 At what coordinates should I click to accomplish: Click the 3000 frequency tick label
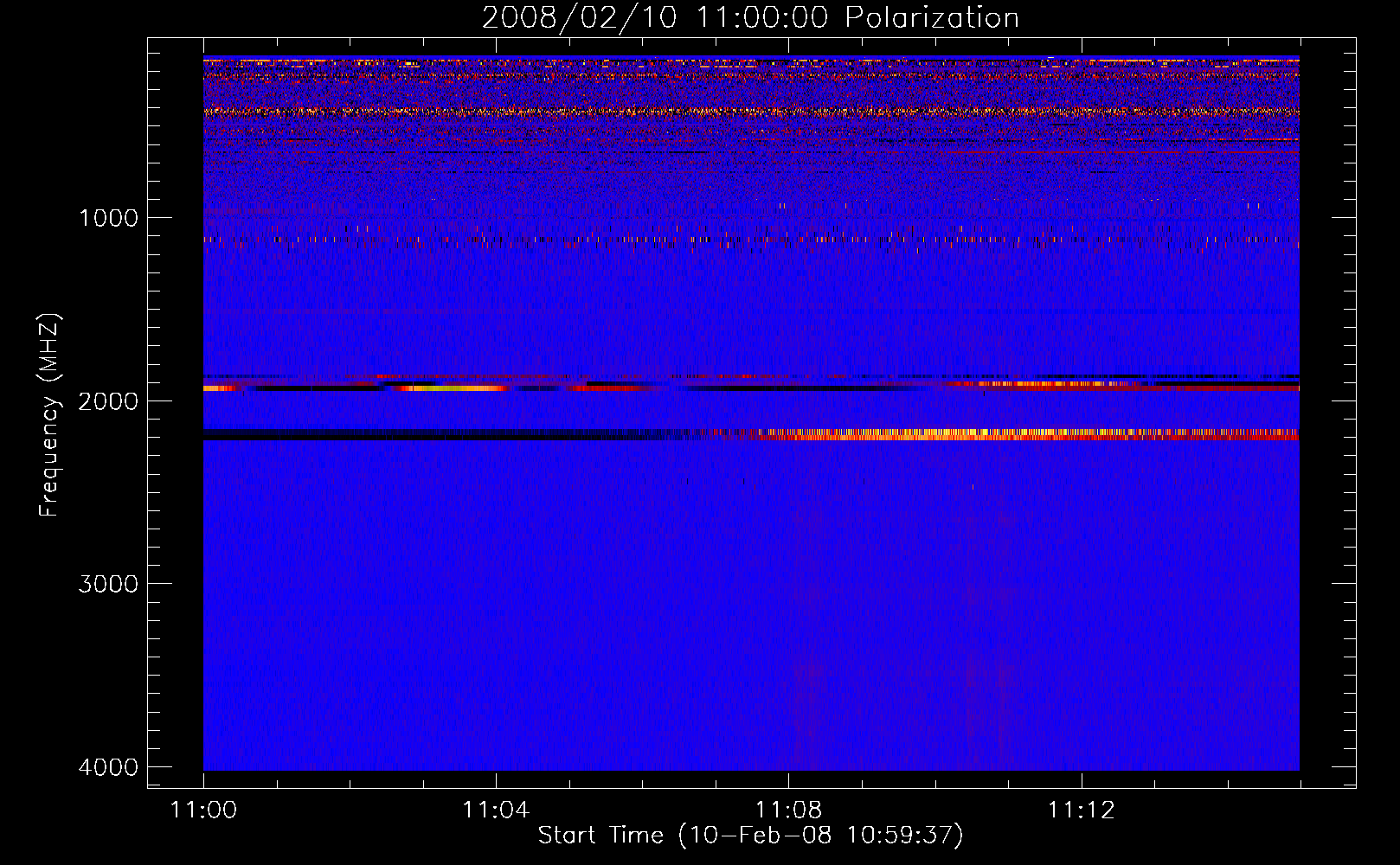click(x=108, y=584)
